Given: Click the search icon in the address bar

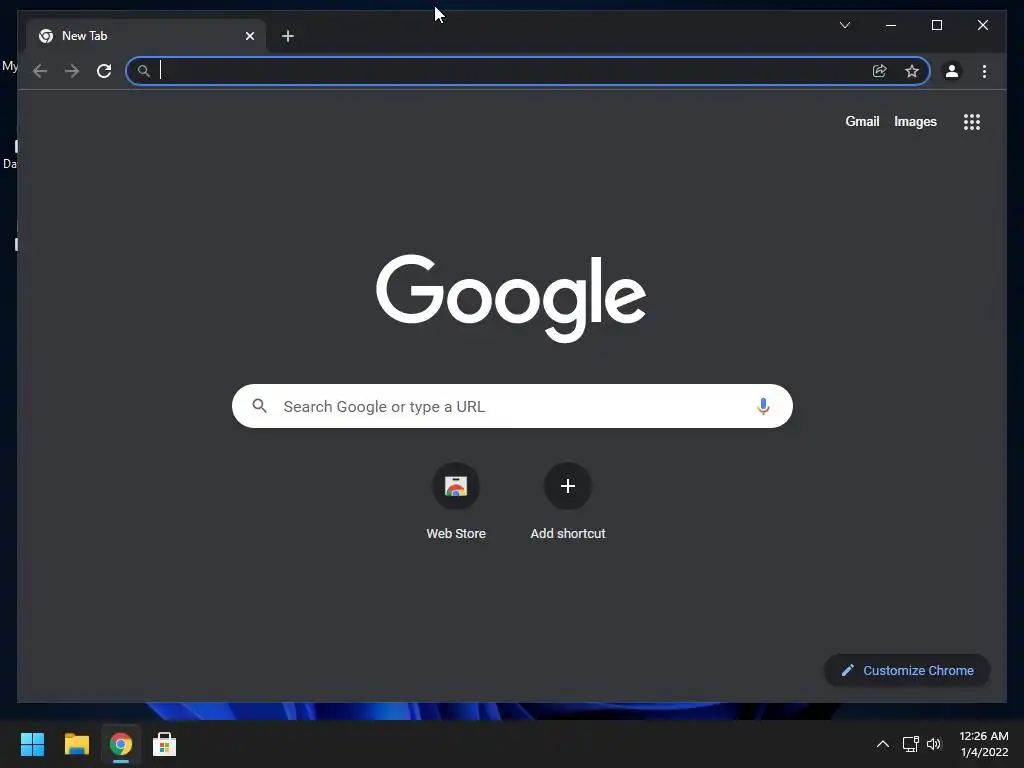Looking at the screenshot, I should [x=144, y=71].
